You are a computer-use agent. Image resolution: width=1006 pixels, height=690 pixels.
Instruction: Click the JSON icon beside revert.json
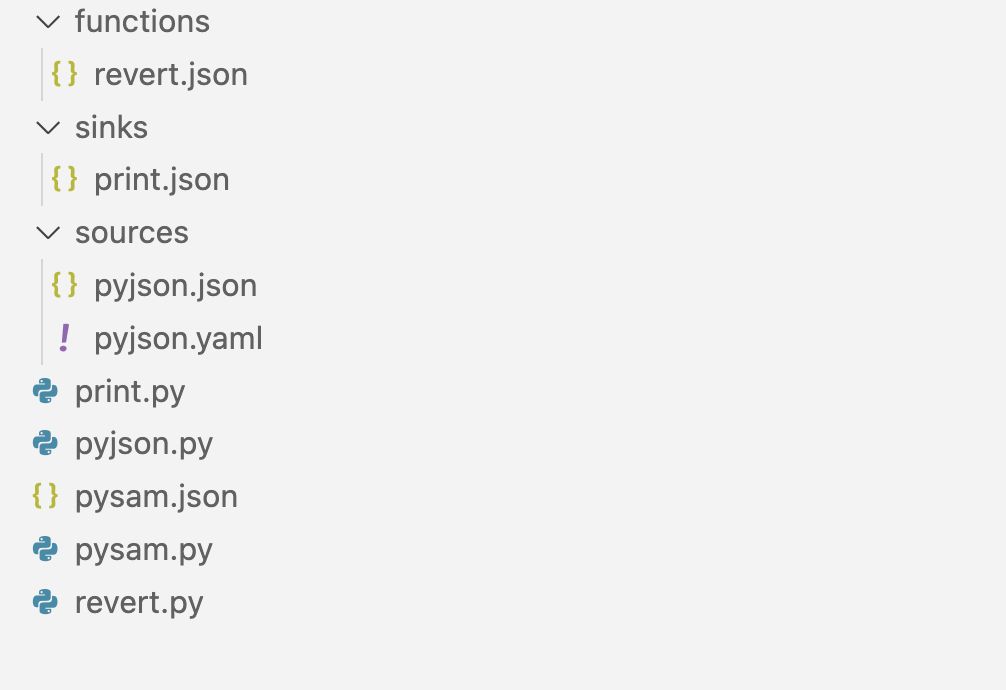(x=63, y=74)
